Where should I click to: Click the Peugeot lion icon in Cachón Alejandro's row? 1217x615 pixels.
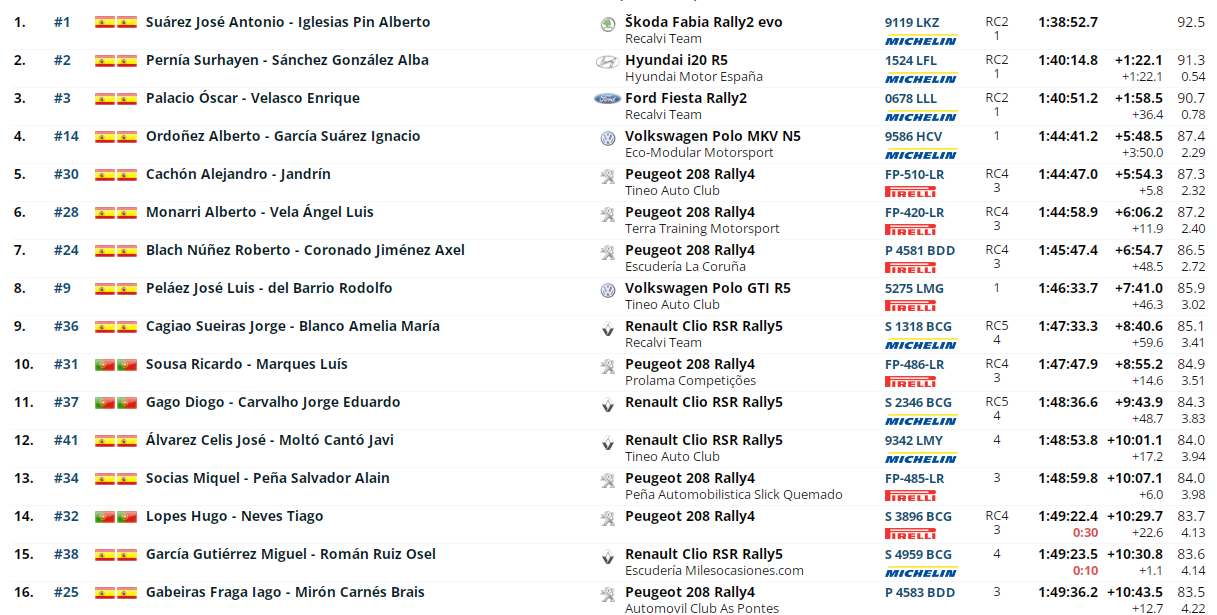tap(607, 176)
